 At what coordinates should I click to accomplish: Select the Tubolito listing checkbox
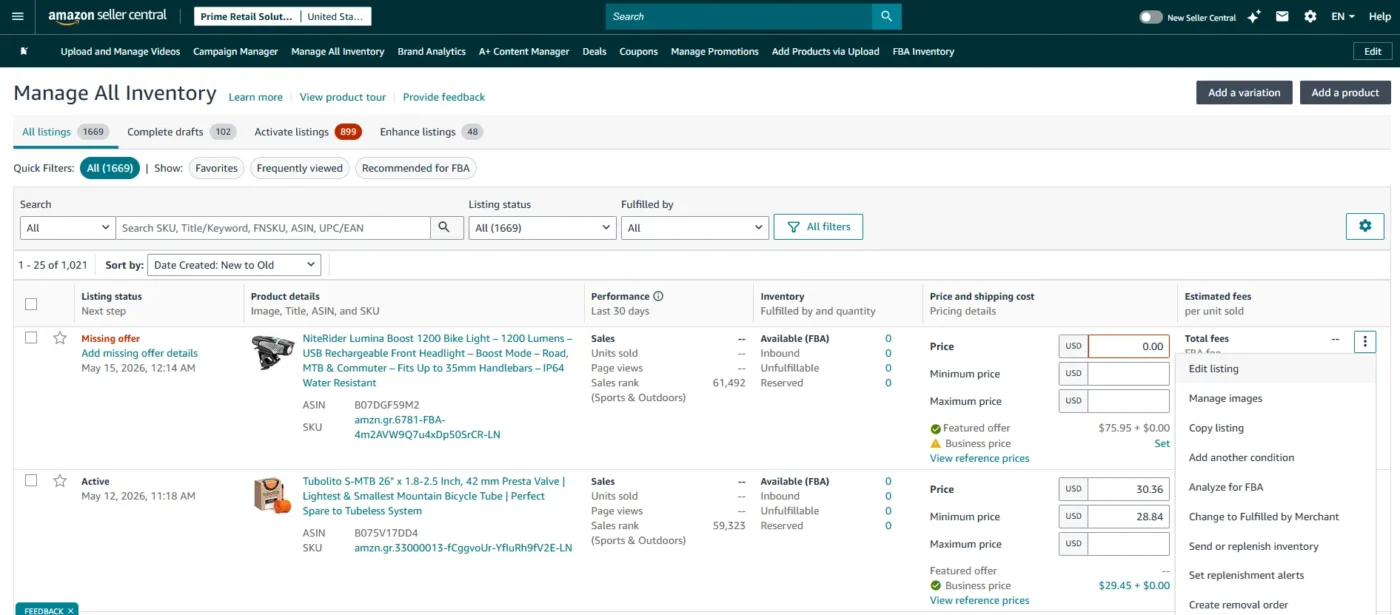[x=31, y=481]
